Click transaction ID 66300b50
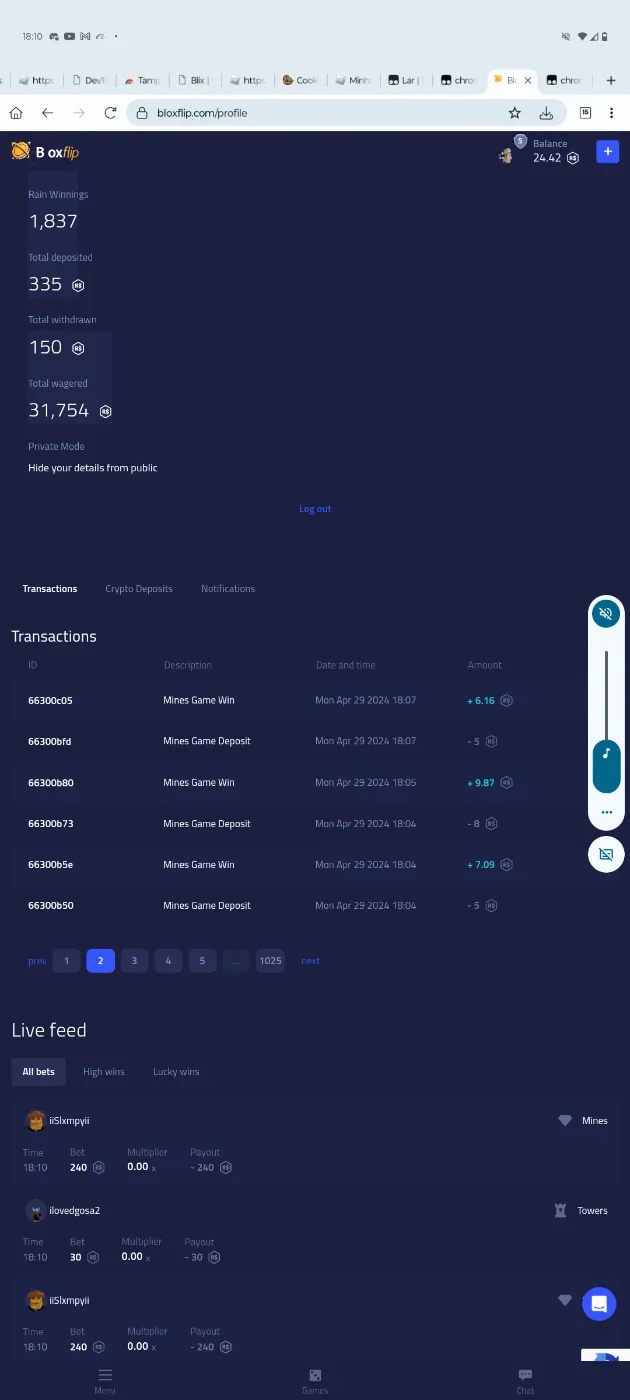The image size is (630, 1400). click(50, 906)
